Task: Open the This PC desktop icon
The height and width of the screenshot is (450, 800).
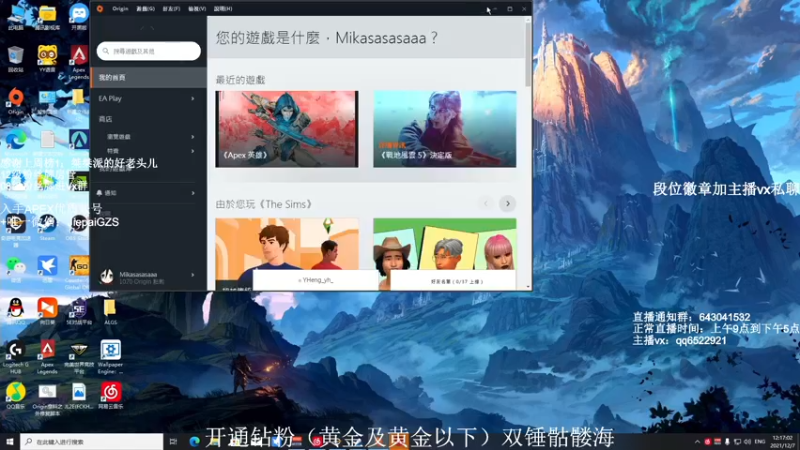Action: click(x=16, y=15)
